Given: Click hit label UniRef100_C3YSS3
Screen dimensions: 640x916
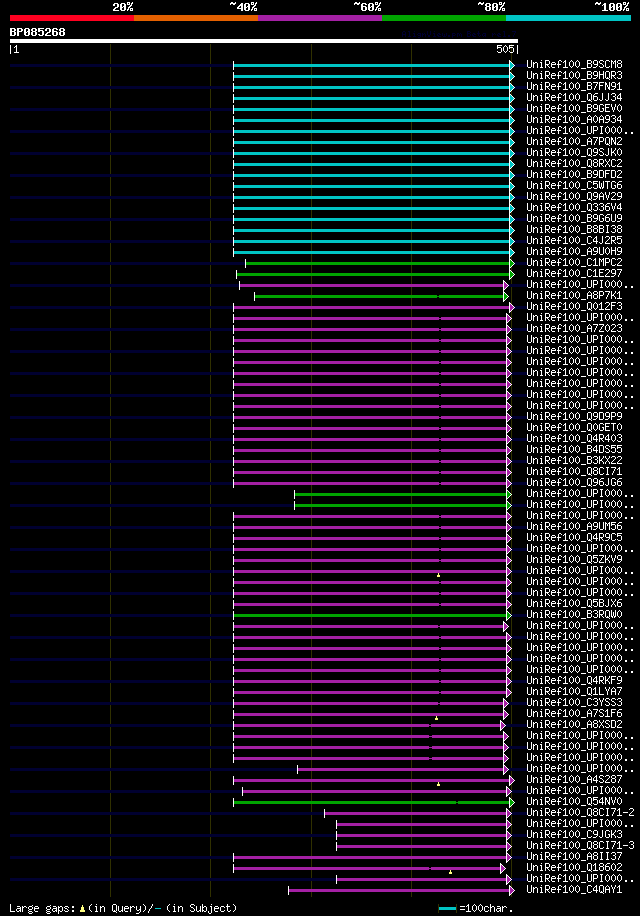Looking at the screenshot, I should (574, 702).
